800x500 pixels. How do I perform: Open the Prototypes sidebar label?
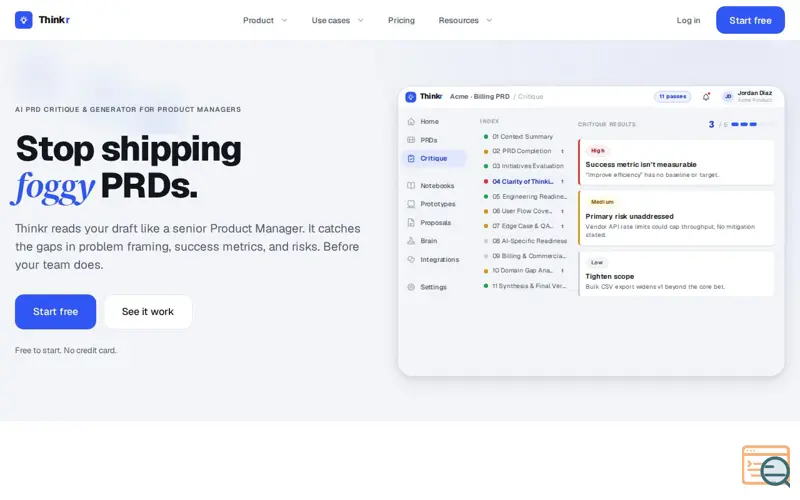(438, 204)
